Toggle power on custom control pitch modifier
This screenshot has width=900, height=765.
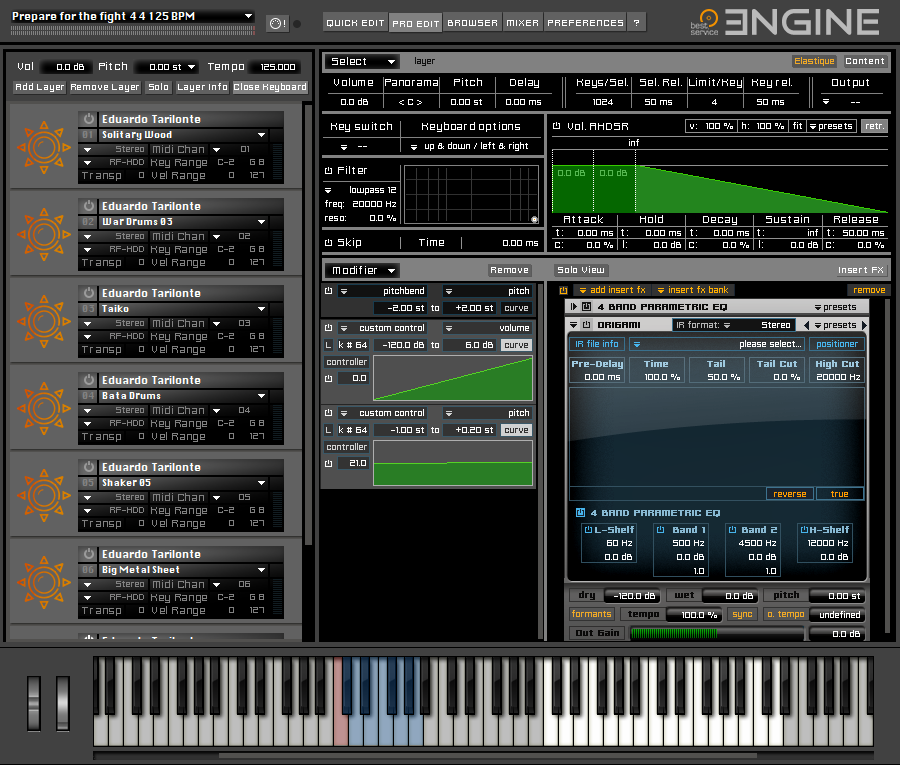[328, 413]
